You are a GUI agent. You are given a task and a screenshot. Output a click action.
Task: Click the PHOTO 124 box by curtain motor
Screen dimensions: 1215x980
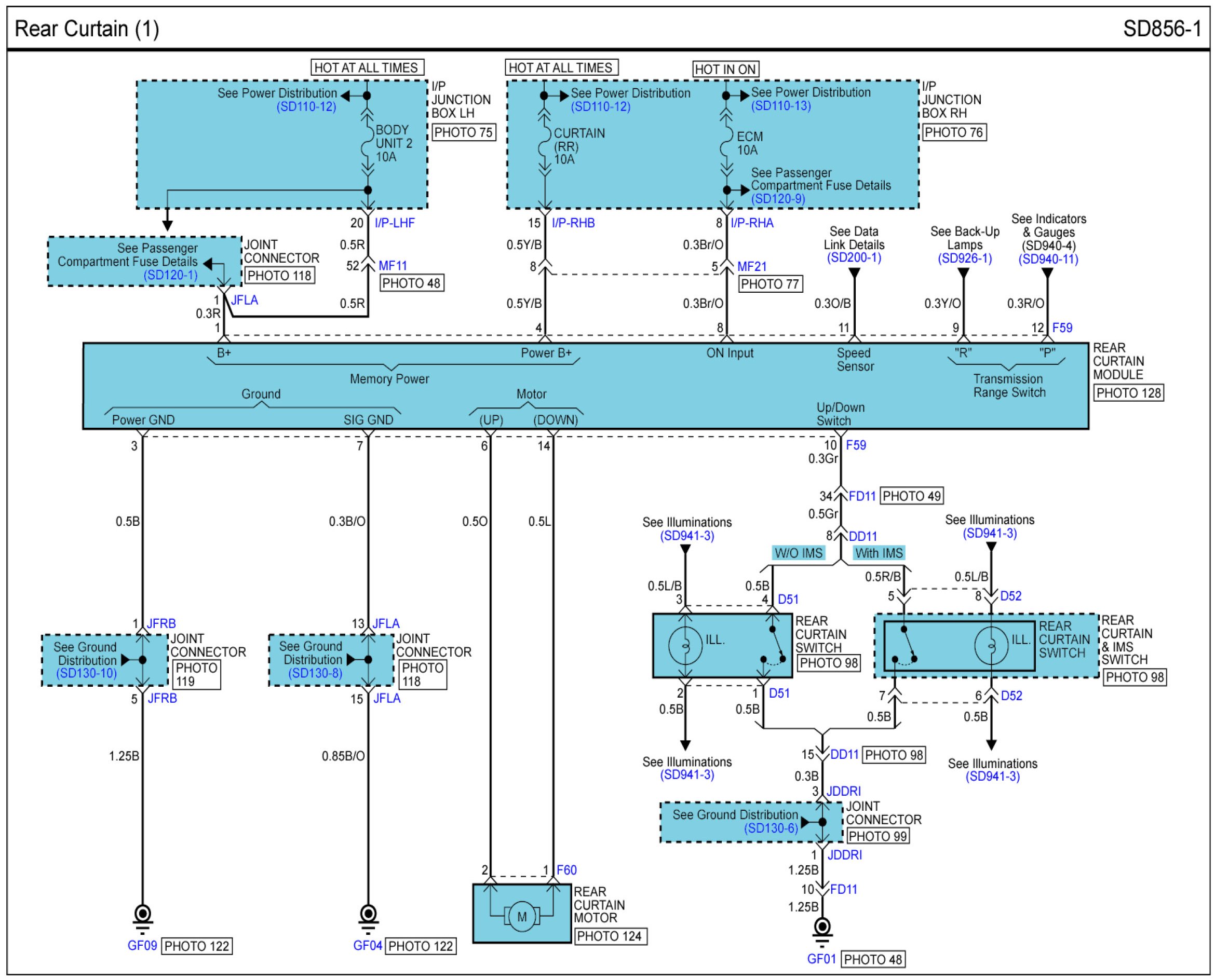click(x=609, y=936)
